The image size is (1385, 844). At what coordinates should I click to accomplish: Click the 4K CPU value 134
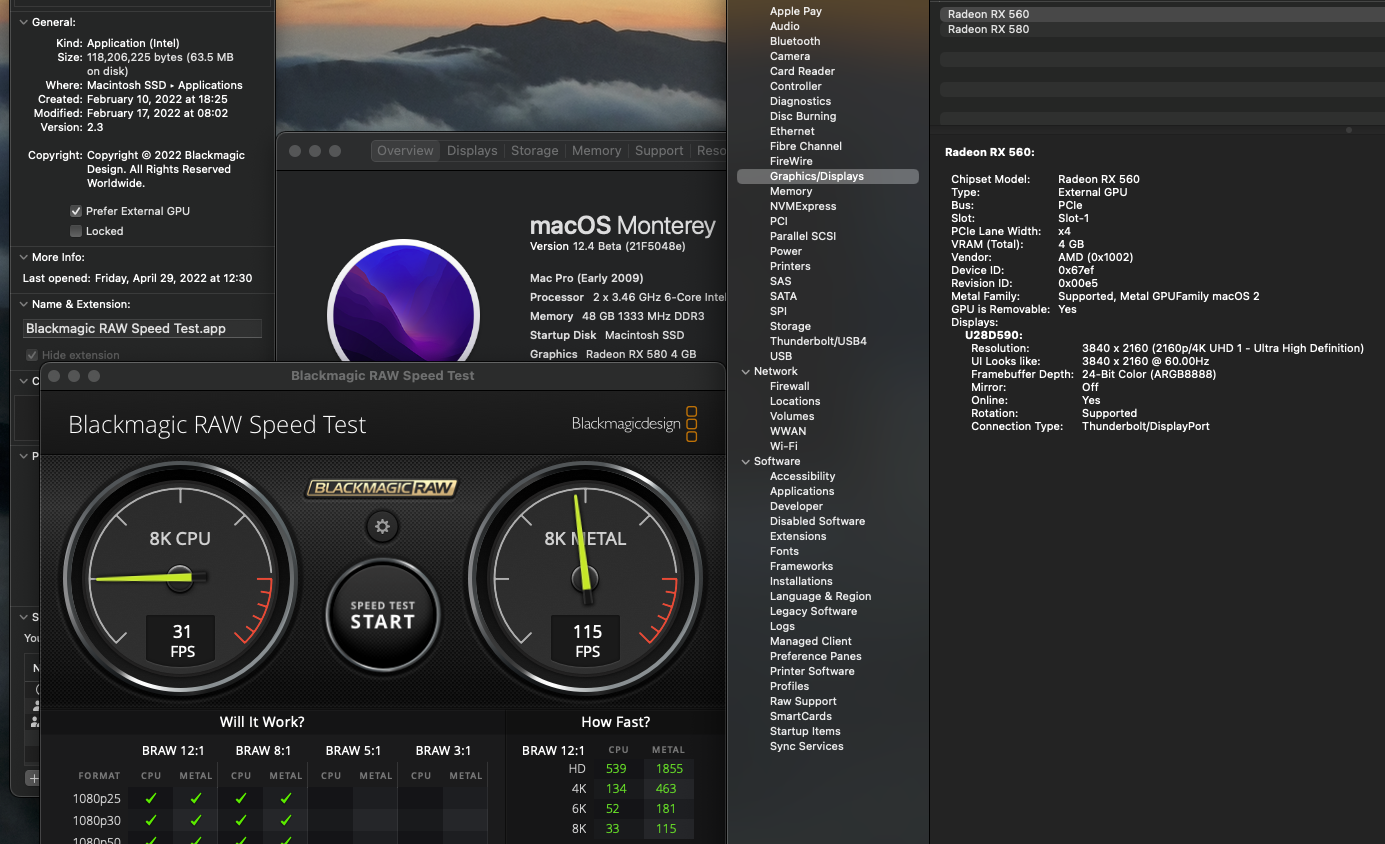point(618,788)
